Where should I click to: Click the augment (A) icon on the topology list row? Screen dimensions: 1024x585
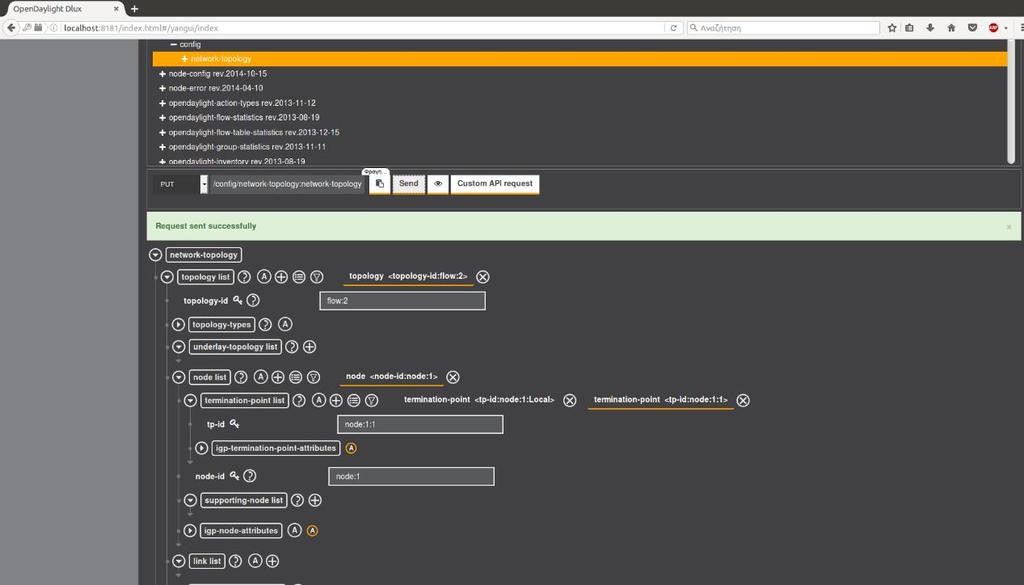[264, 277]
